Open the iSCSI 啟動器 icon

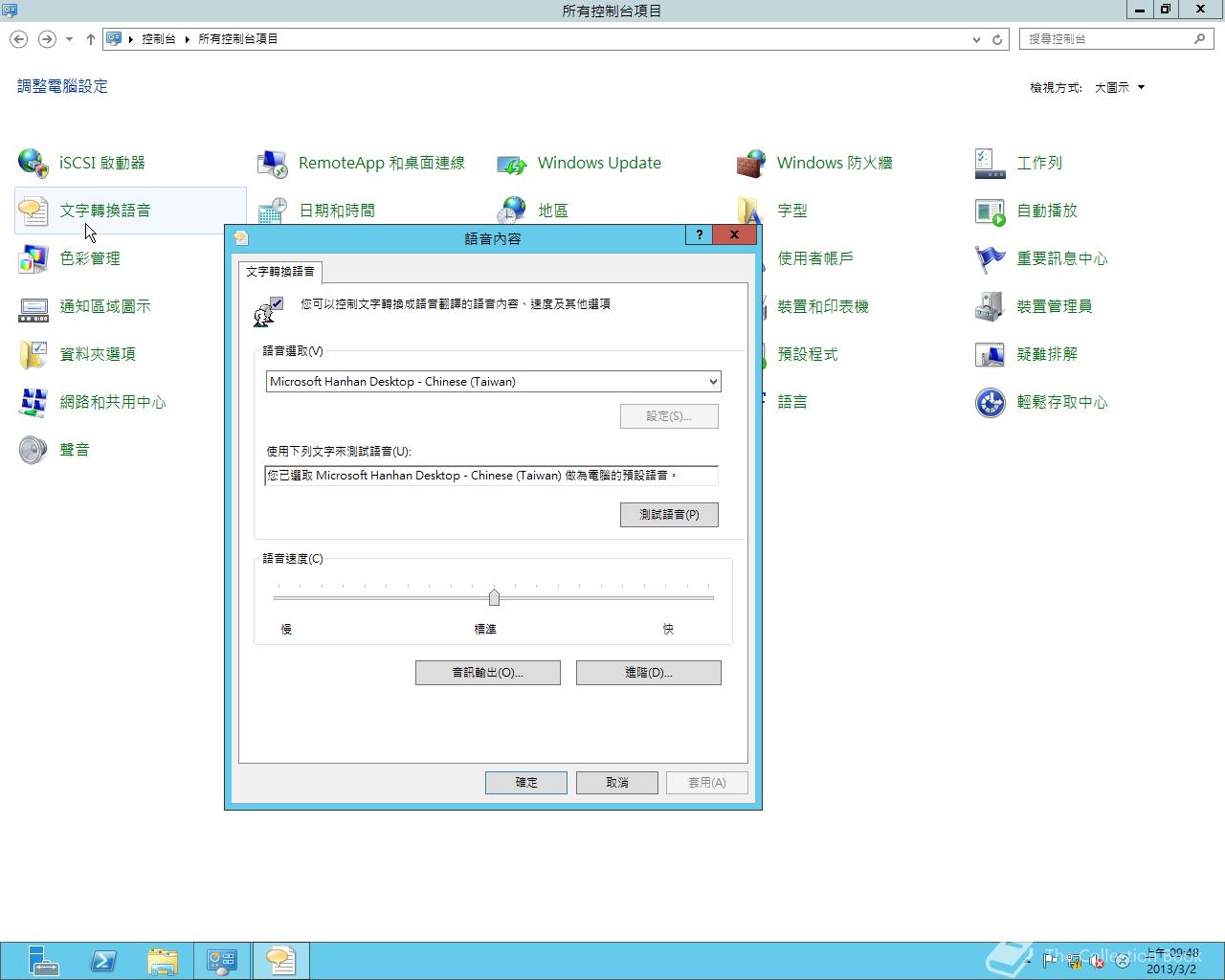[x=33, y=163]
